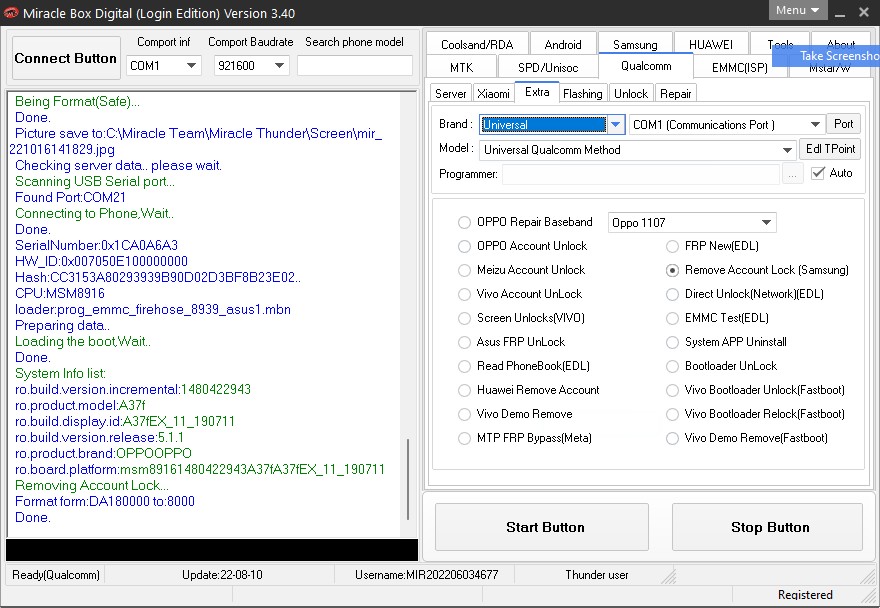Click the Take Screenshot overlay button

pyautogui.click(x=826, y=56)
